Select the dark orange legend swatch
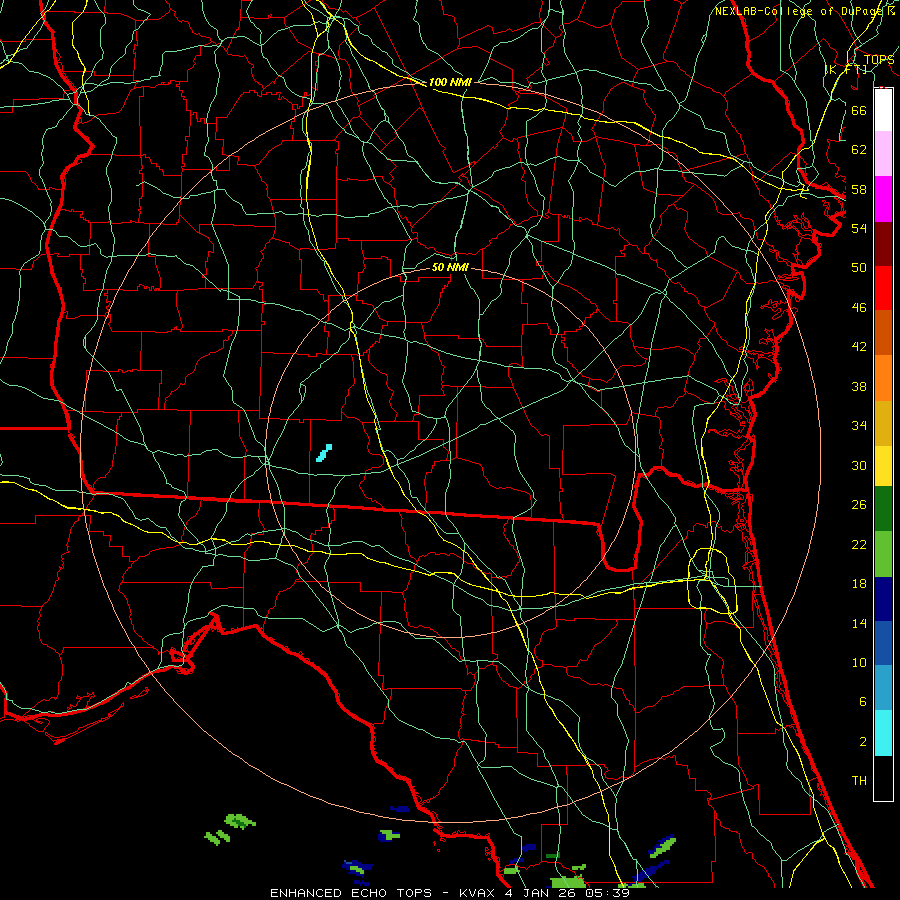The height and width of the screenshot is (900, 900). [x=883, y=333]
